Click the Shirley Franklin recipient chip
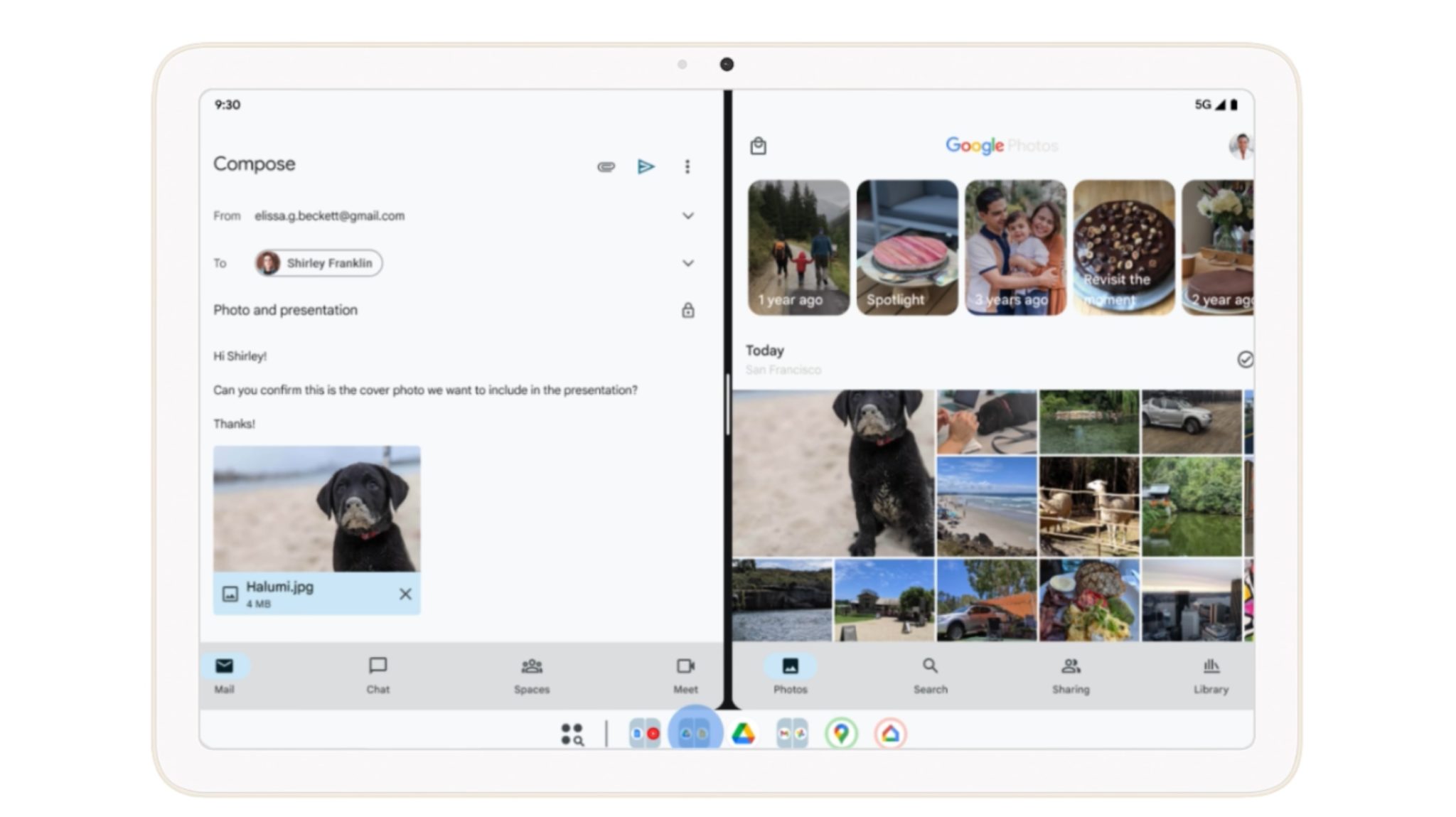 click(x=318, y=263)
